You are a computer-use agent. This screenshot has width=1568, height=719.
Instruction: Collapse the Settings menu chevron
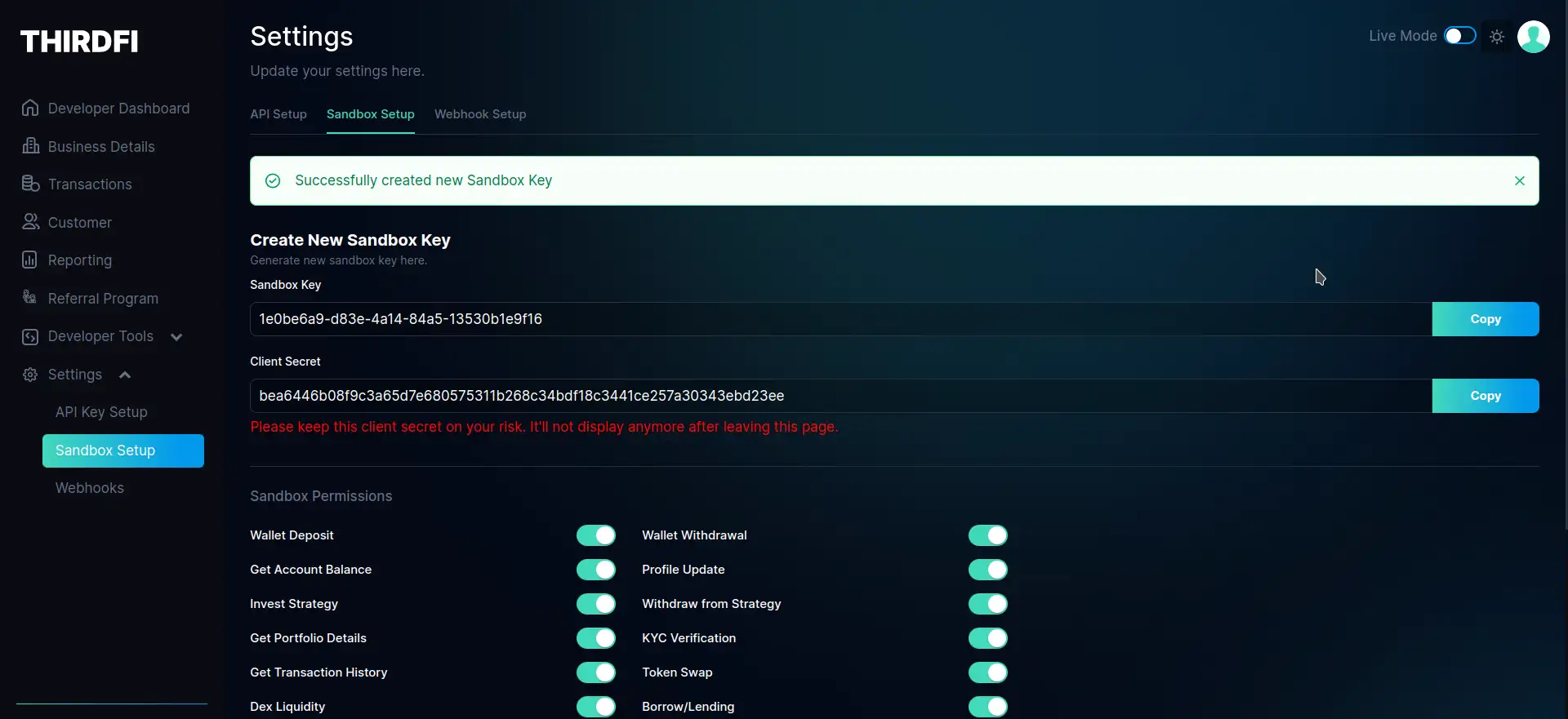pyautogui.click(x=125, y=375)
